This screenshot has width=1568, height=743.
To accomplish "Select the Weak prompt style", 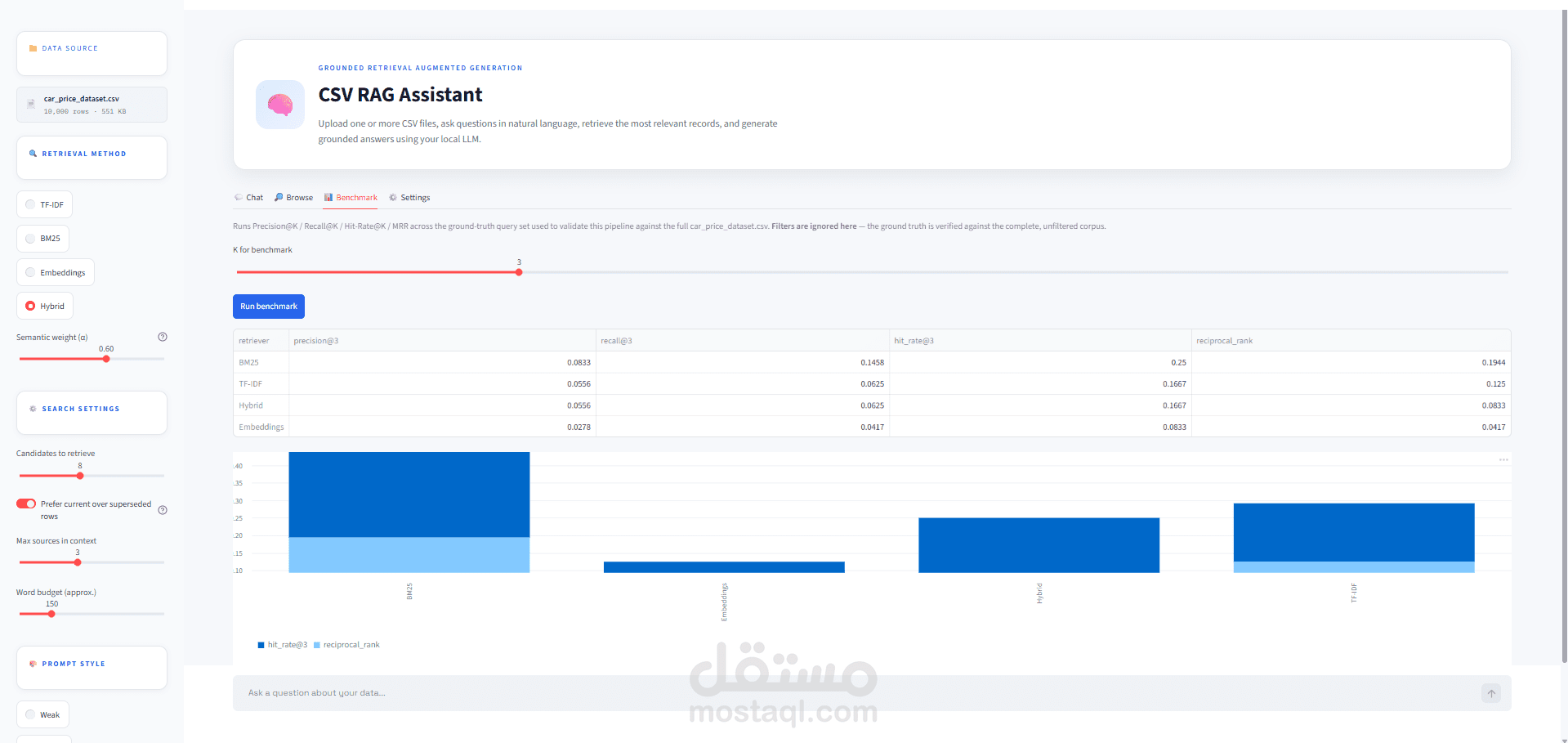I will [x=42, y=714].
